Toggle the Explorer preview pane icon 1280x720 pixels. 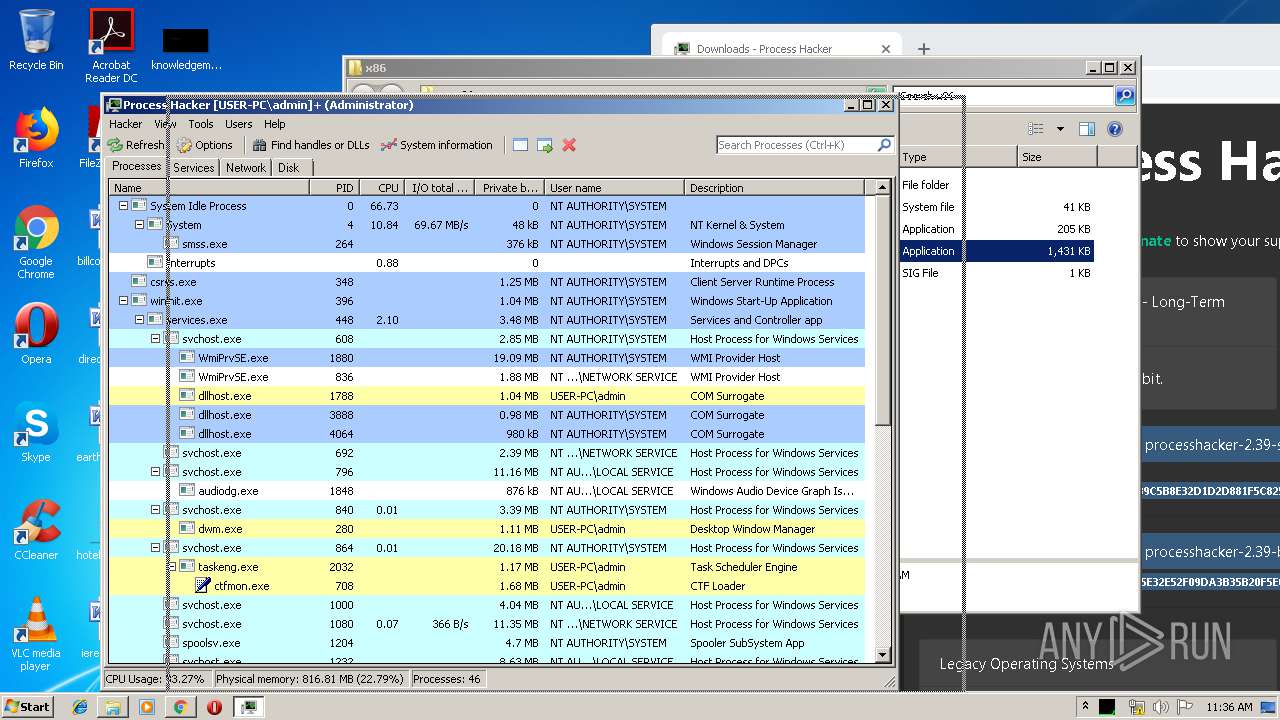(x=1087, y=129)
